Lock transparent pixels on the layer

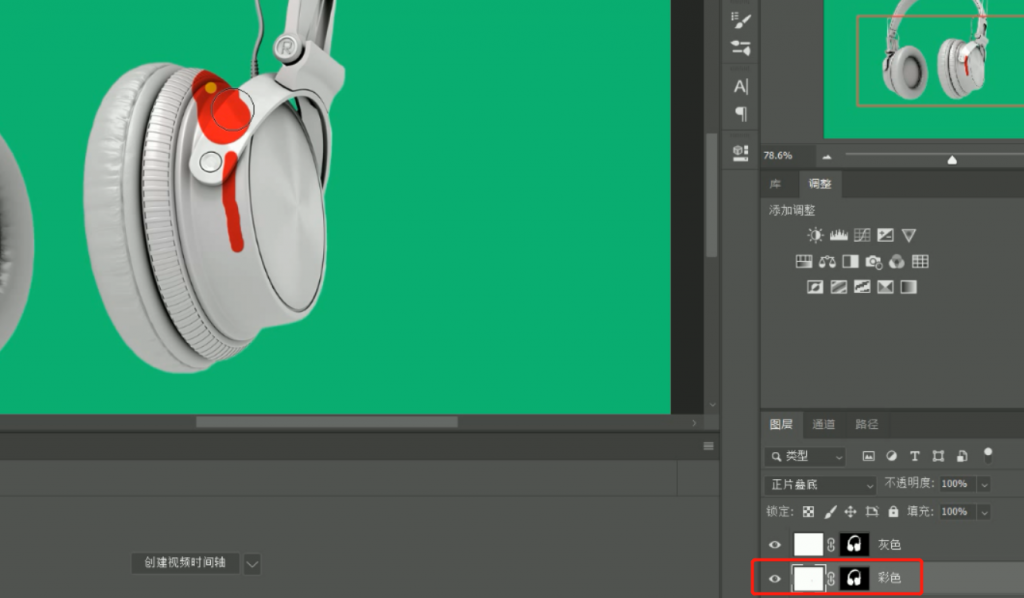coord(808,512)
